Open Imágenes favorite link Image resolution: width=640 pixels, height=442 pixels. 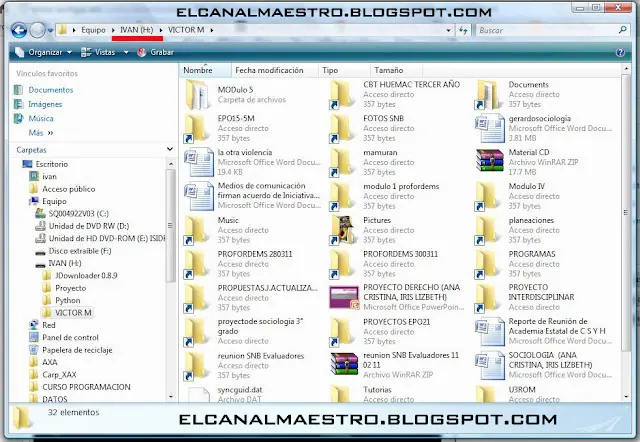point(45,104)
